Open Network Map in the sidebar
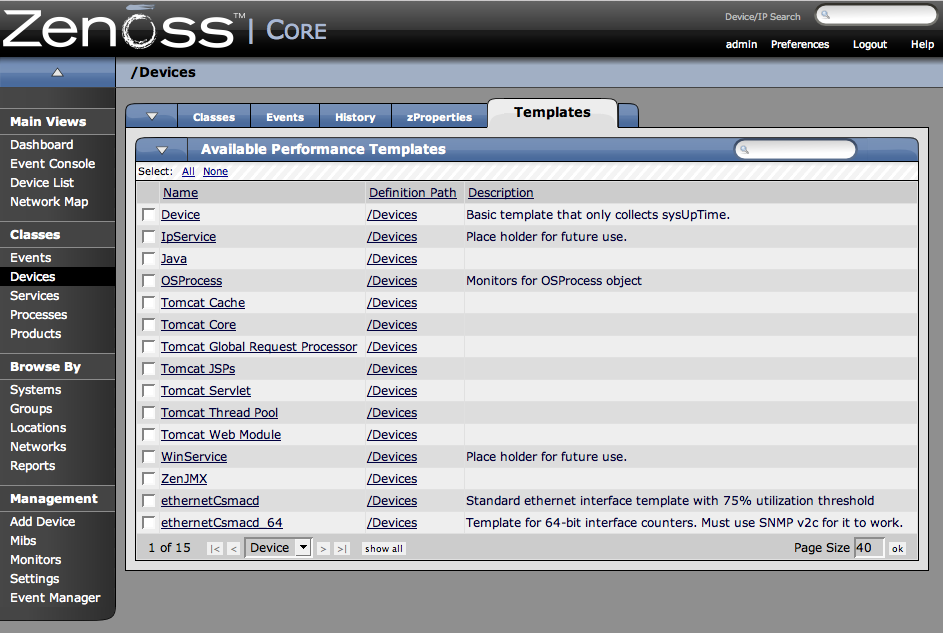943x633 pixels. 49,202
